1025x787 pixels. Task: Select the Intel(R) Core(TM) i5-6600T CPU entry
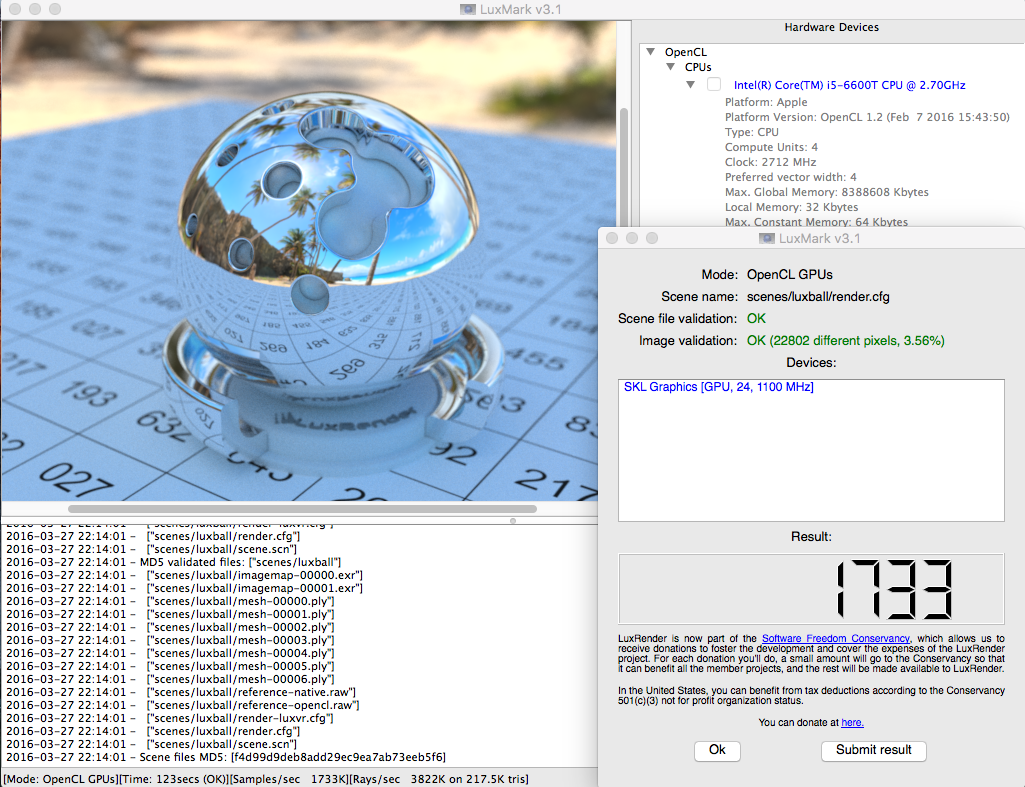point(849,85)
